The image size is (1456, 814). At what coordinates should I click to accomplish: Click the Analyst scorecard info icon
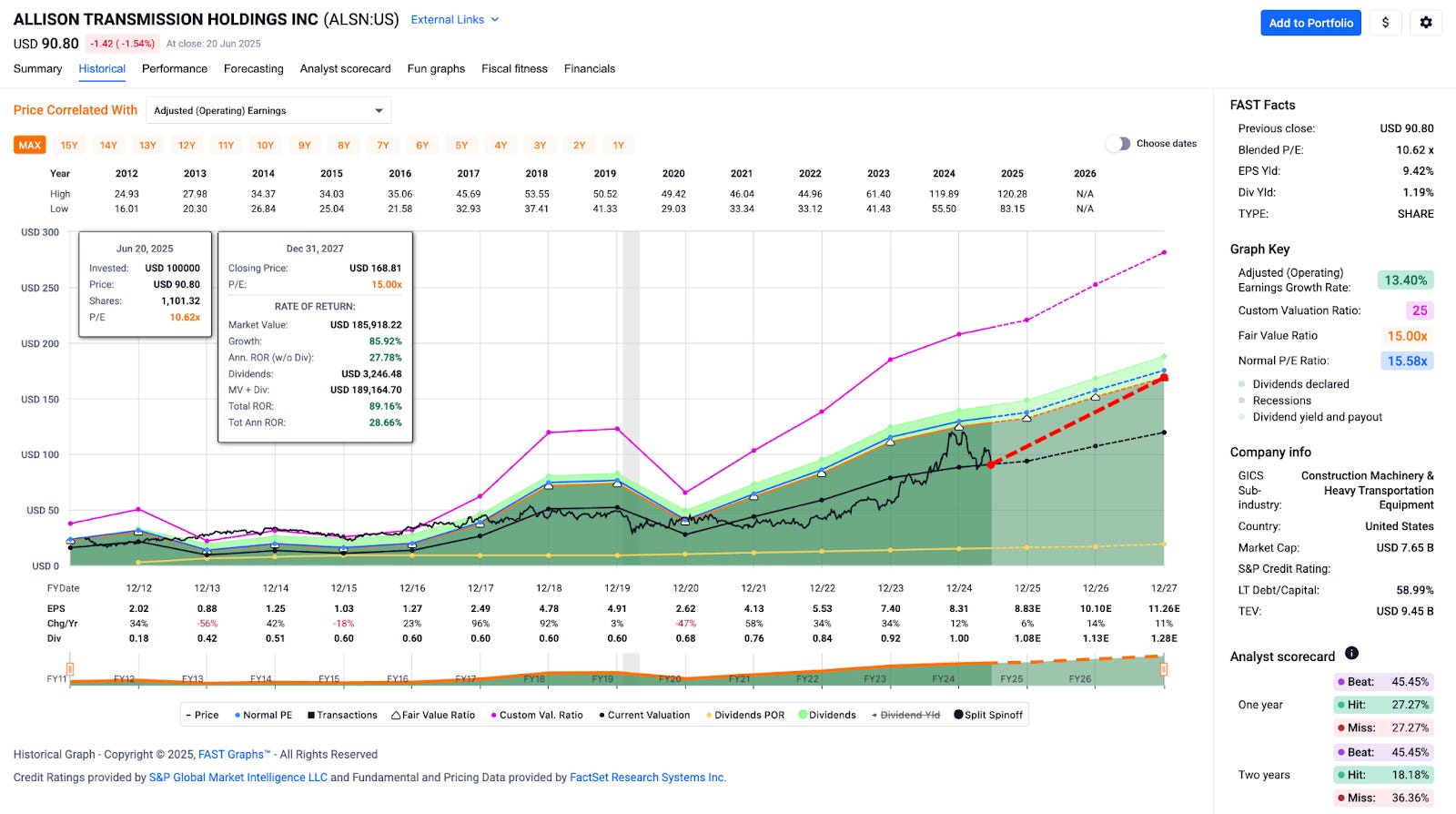pyautogui.click(x=1351, y=653)
